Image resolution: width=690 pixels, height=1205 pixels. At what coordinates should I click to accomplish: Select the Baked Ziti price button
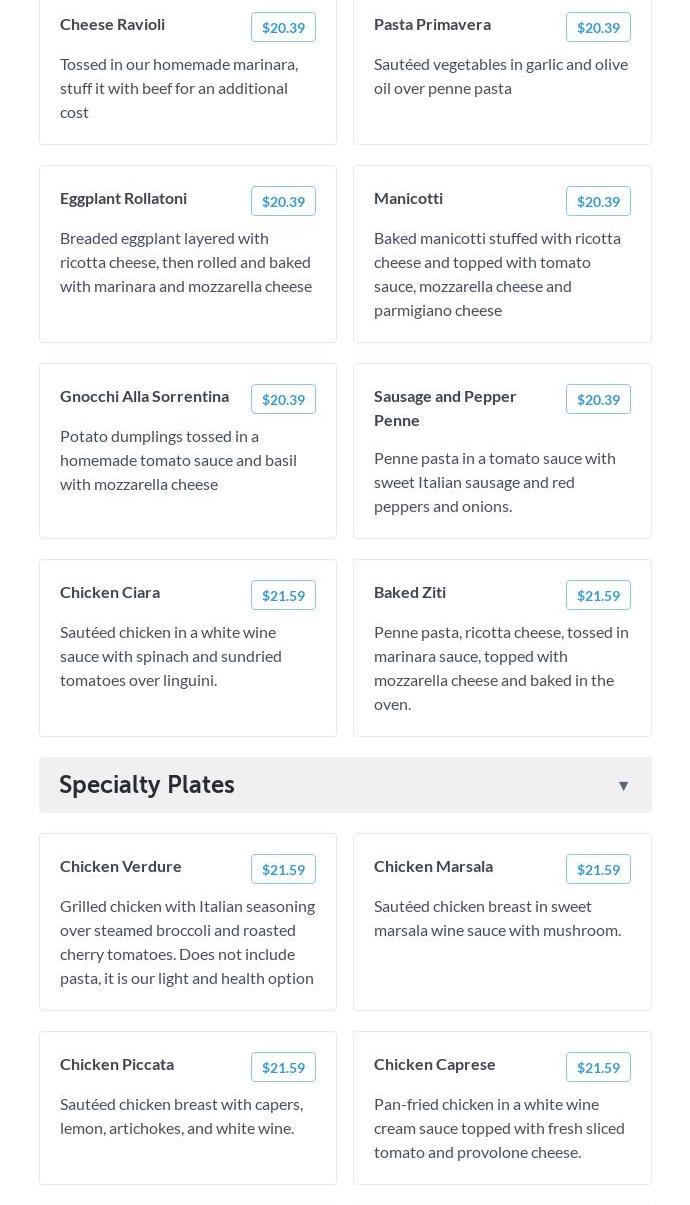pyautogui.click(x=598, y=596)
